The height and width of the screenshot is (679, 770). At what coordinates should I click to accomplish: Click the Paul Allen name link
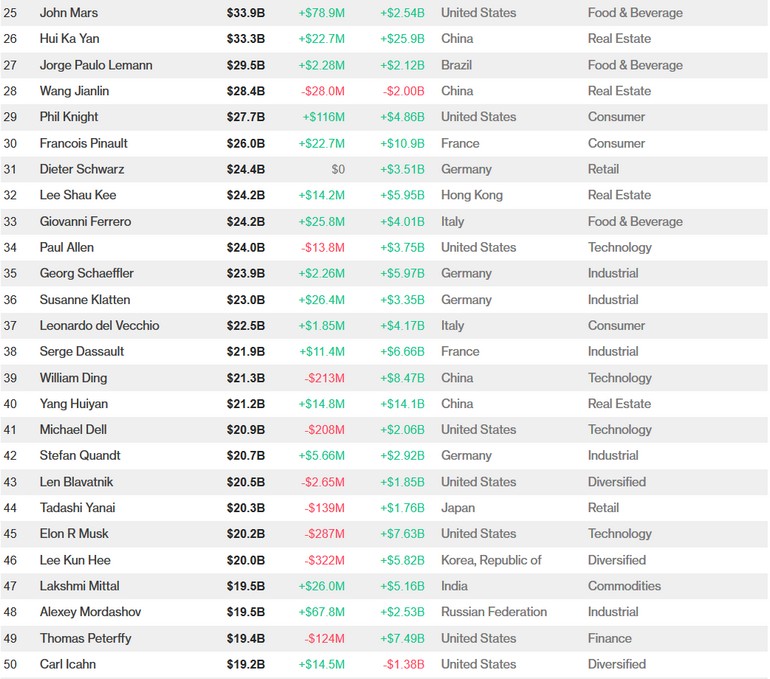coord(67,247)
